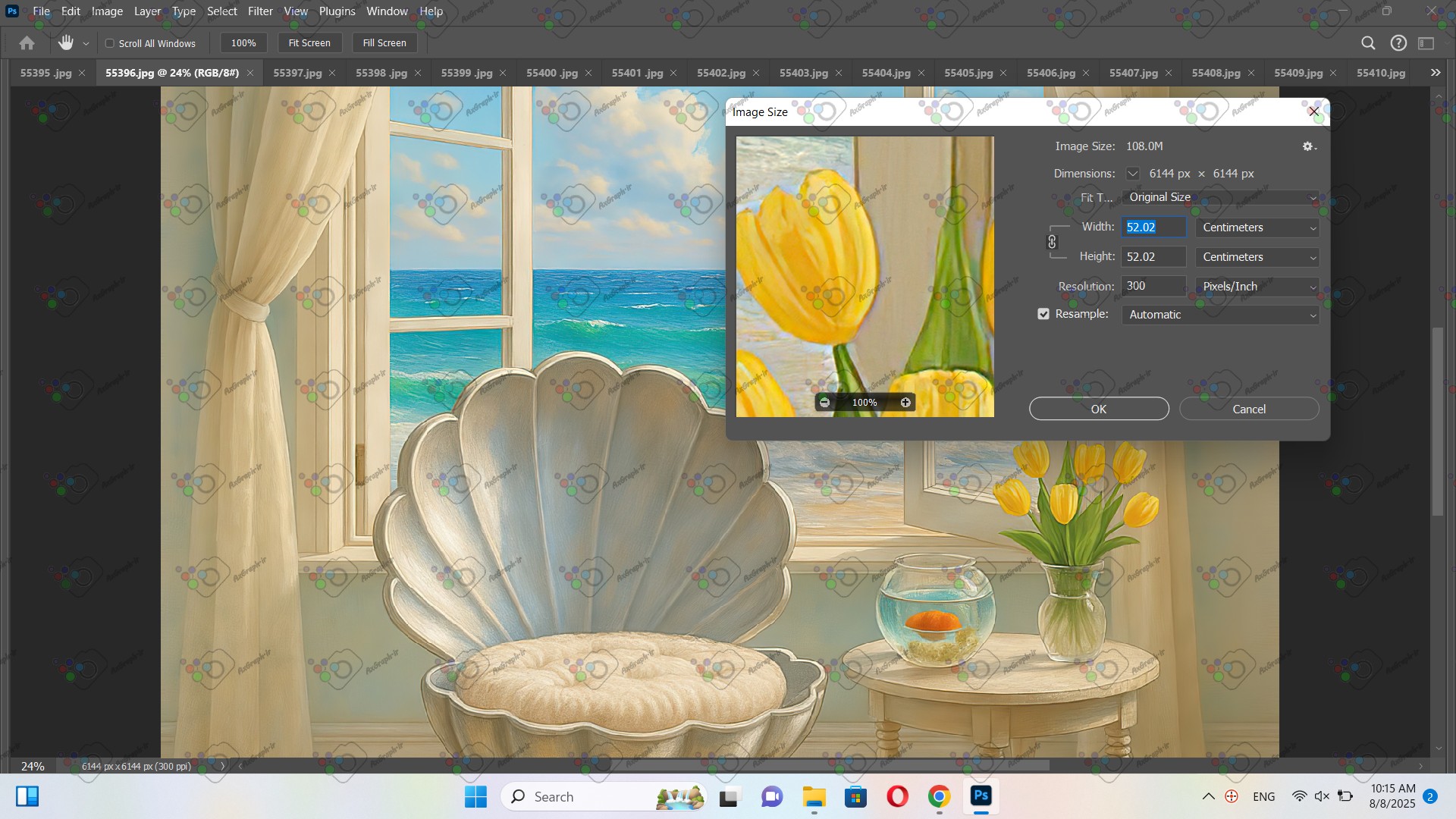
Task: Open Image Size gear settings menu
Action: click(1309, 146)
